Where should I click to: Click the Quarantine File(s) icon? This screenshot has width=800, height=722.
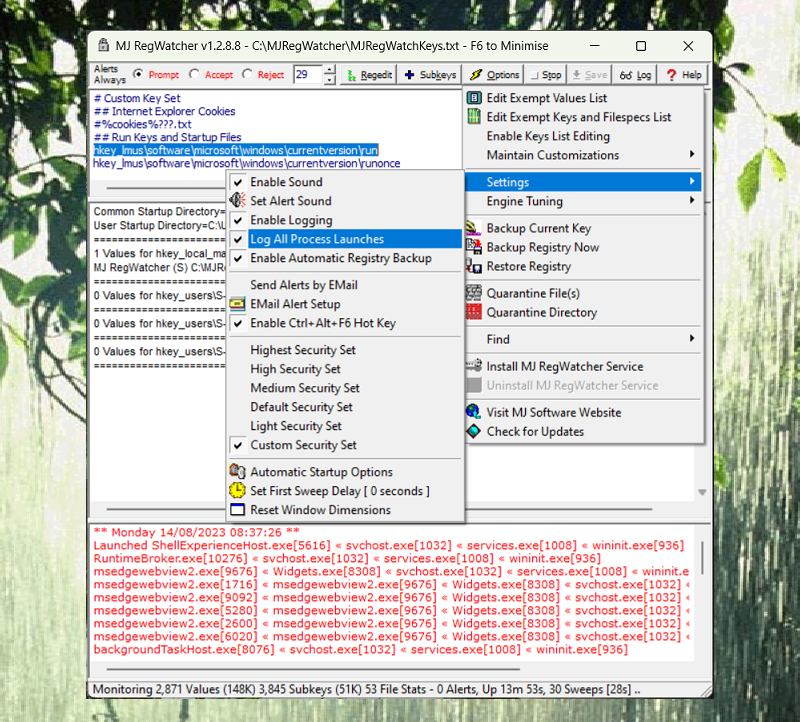coord(474,293)
